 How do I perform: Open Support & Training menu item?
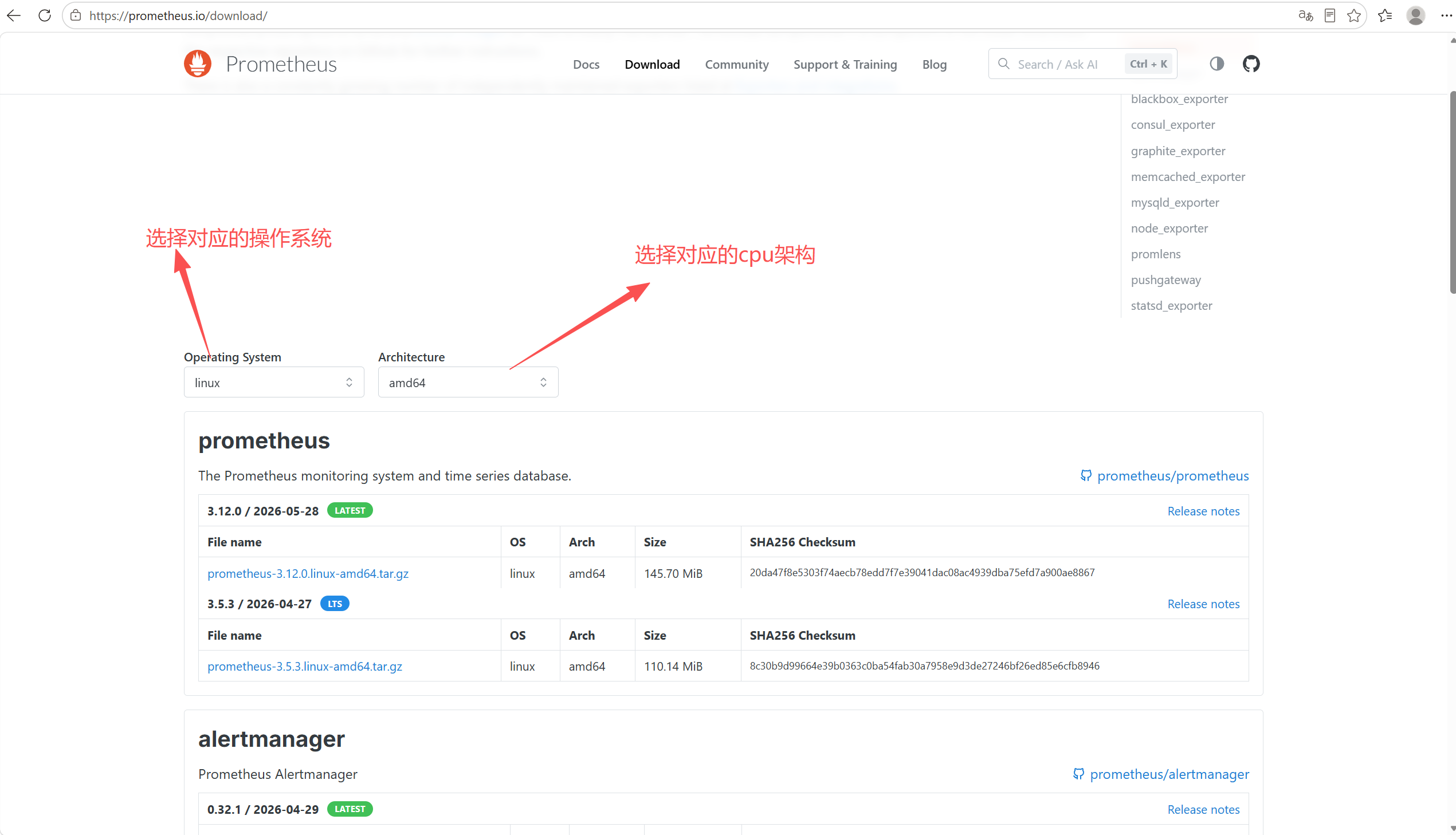[x=845, y=65]
